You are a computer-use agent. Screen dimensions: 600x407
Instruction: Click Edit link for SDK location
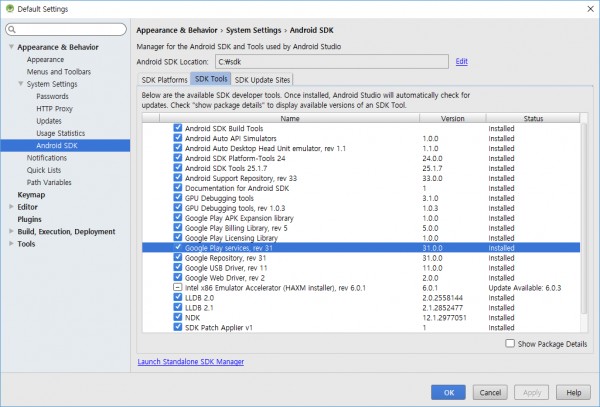[461, 61]
